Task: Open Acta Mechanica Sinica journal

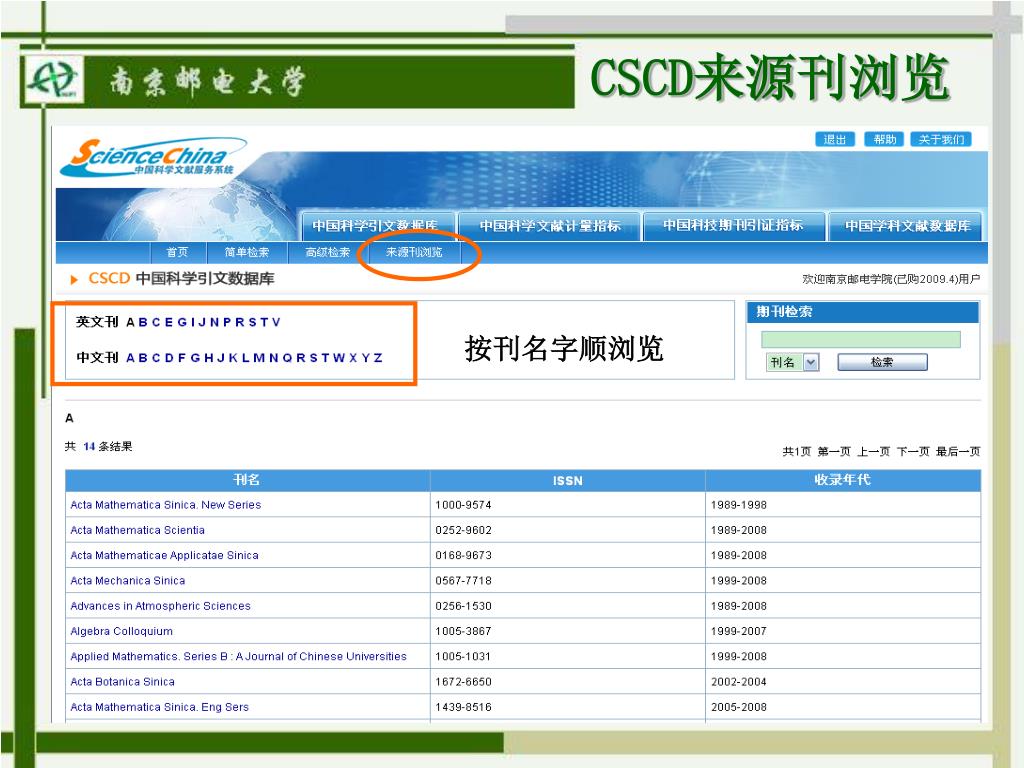Action: click(x=128, y=581)
